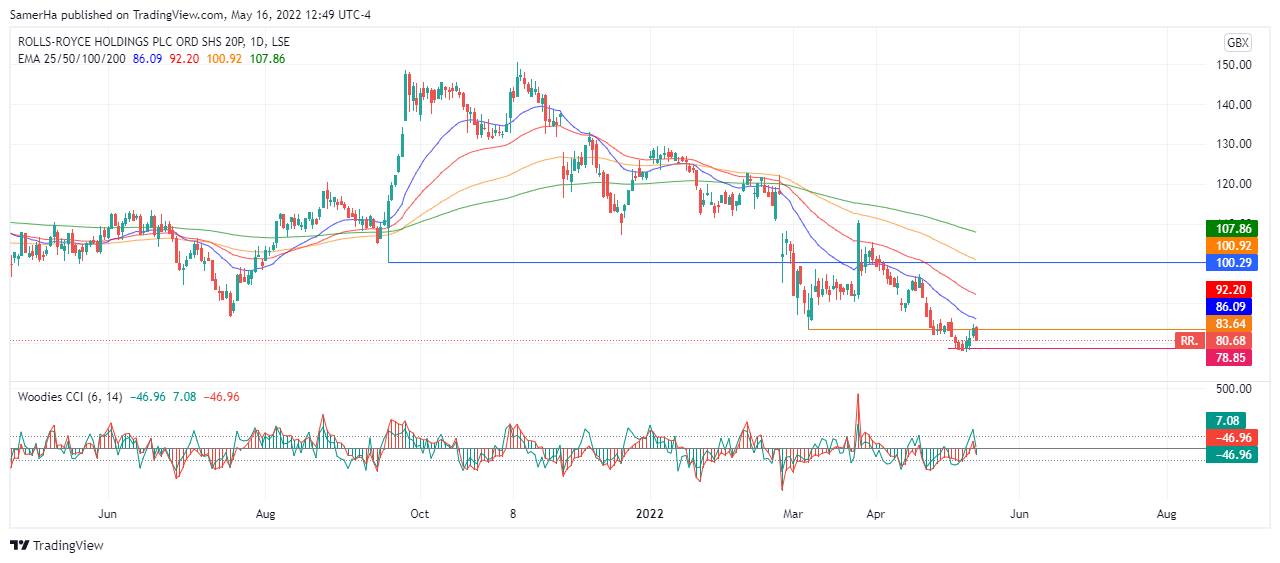Click the blue 86.09 axis price label
The width and height of the screenshot is (1280, 563).
[1229, 306]
